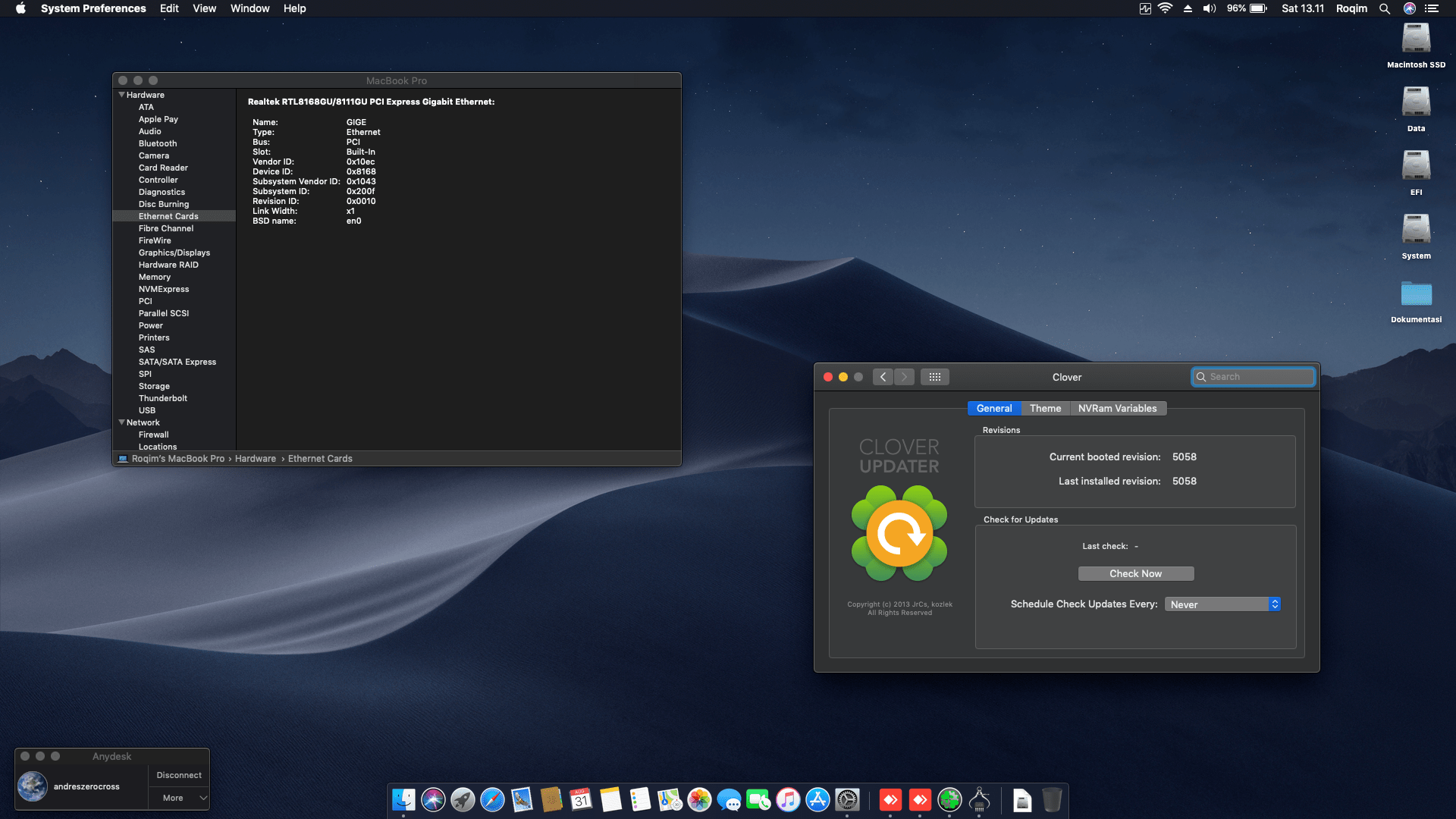
Task: Open App Store from the Dock
Action: click(x=817, y=799)
